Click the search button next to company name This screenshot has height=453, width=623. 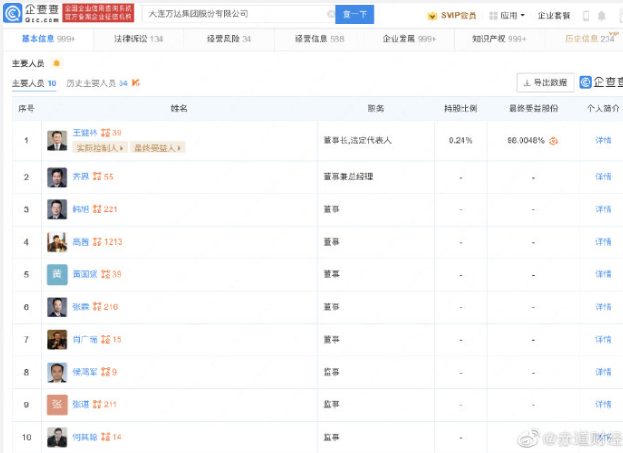(354, 14)
